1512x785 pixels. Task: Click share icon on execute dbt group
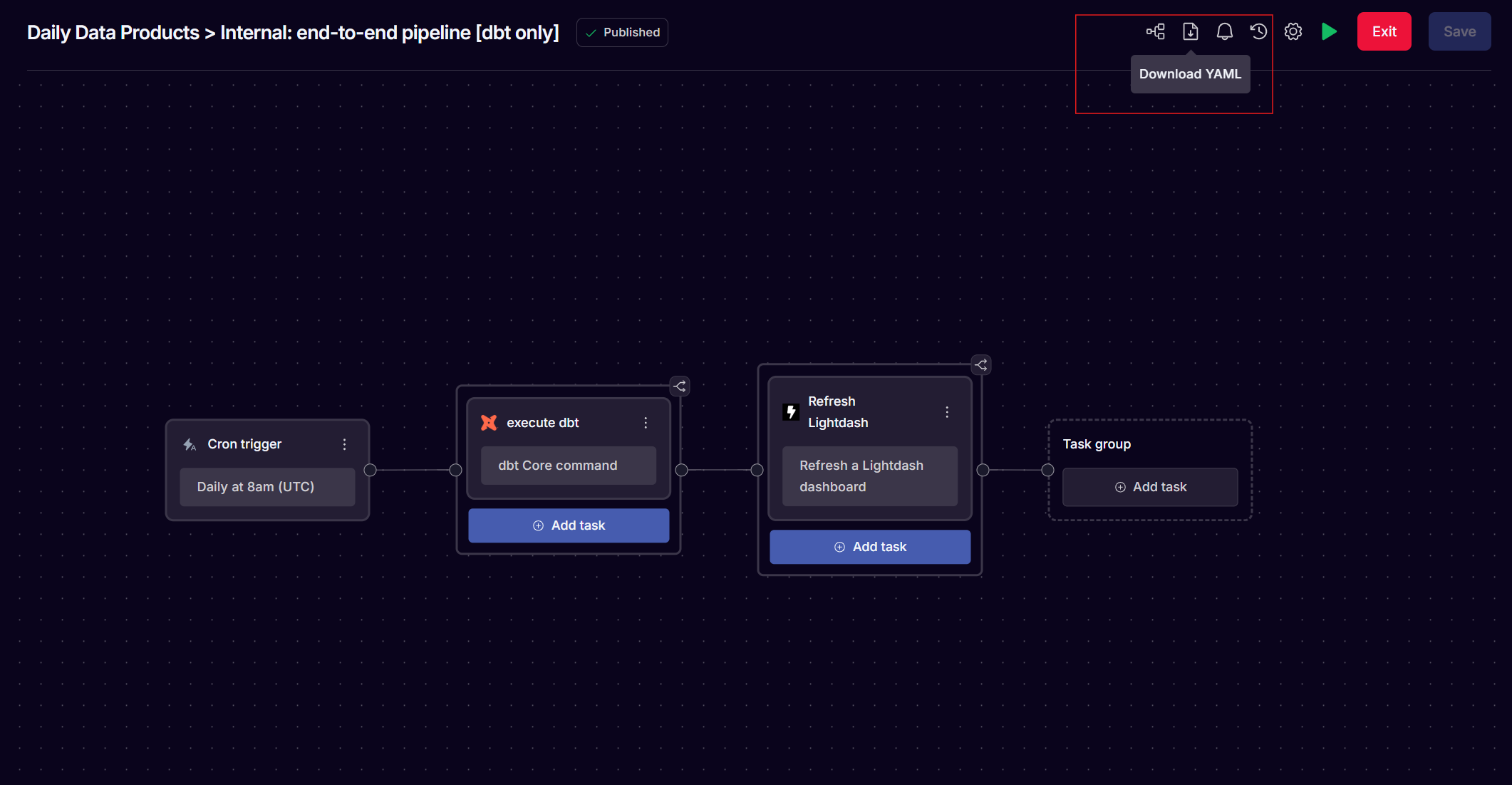point(680,386)
